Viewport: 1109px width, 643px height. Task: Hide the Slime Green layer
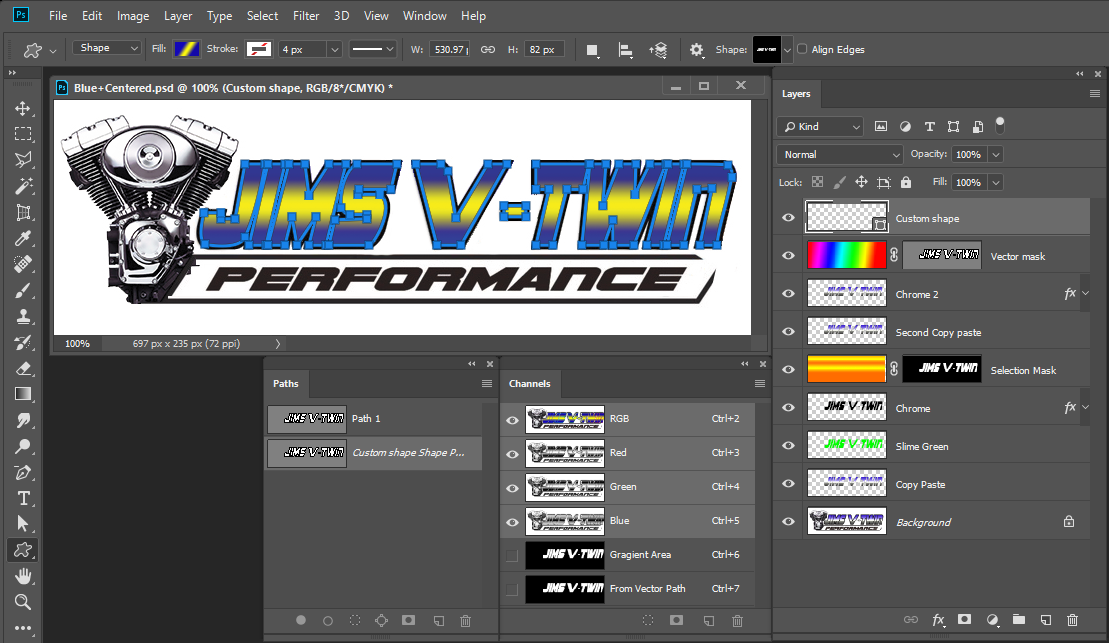788,445
